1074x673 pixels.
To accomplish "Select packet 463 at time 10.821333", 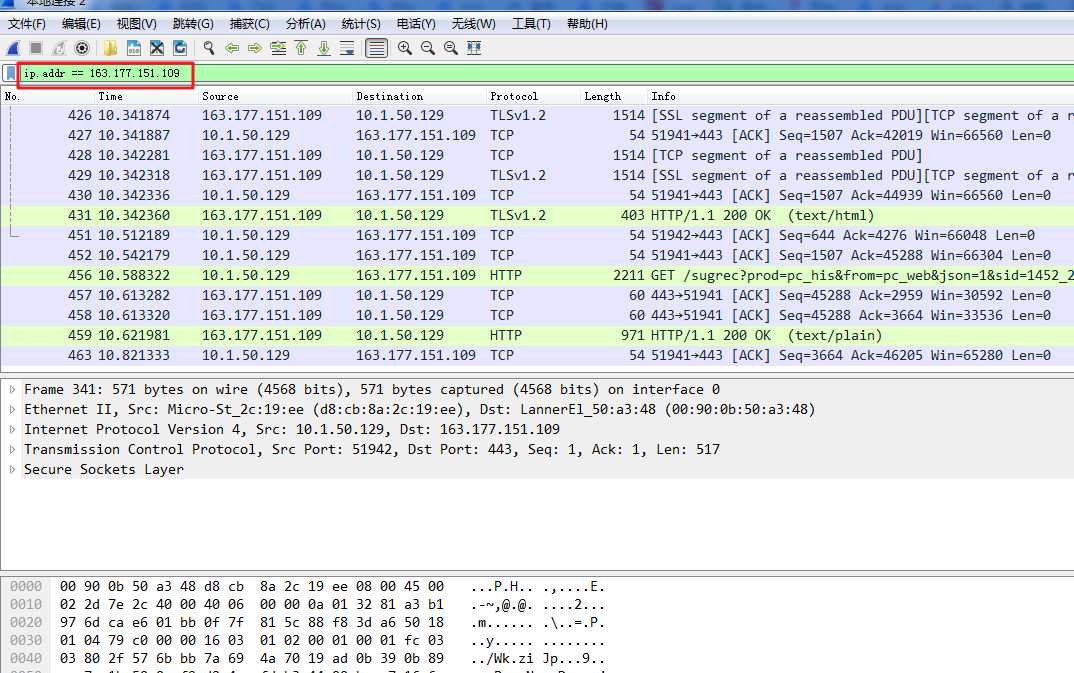I will click(537, 355).
